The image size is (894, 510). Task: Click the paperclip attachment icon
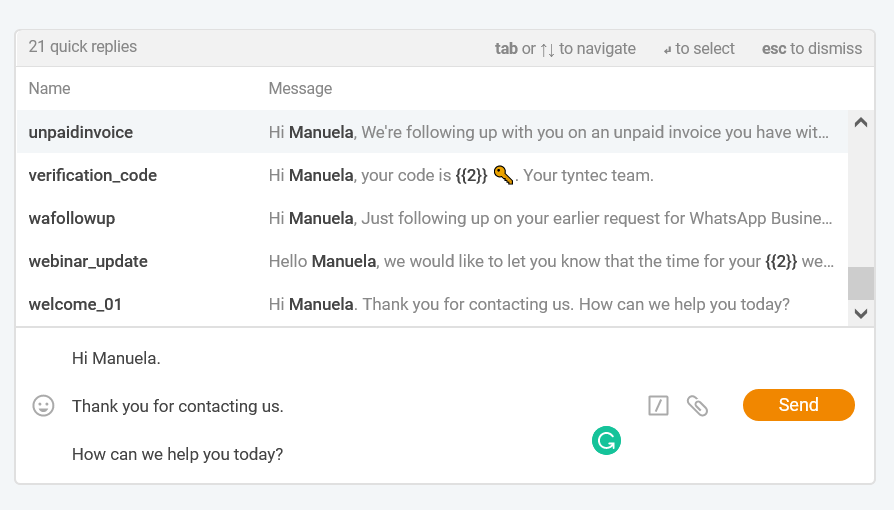(697, 406)
